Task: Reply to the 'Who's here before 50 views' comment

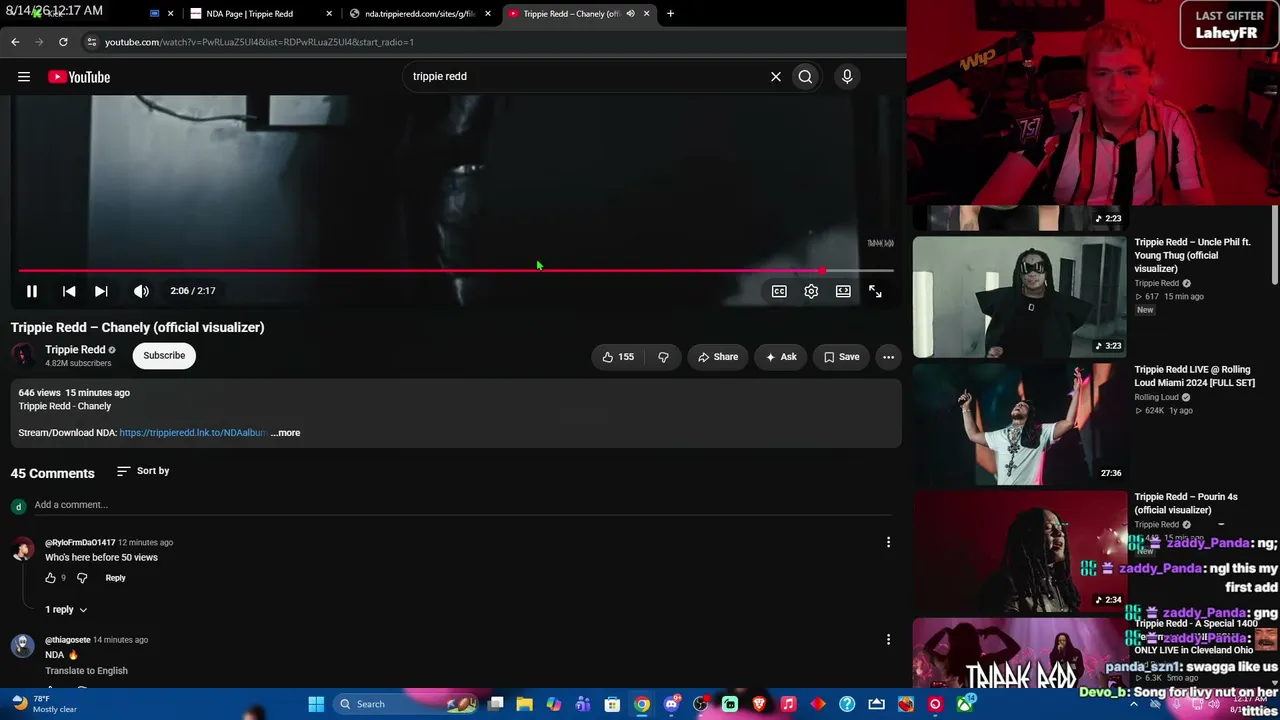Action: pyautogui.click(x=115, y=578)
